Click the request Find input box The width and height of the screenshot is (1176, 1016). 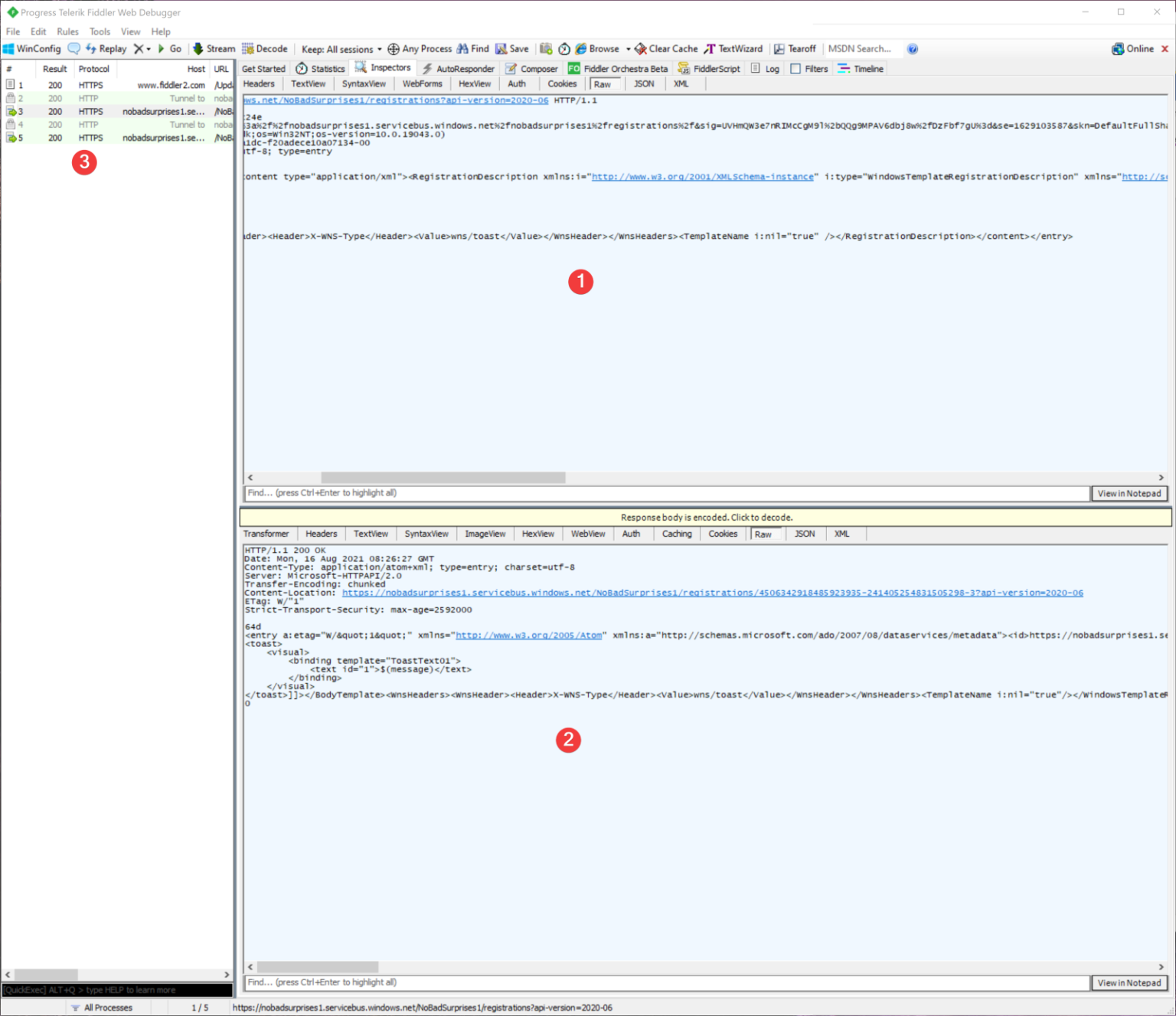[x=667, y=493]
